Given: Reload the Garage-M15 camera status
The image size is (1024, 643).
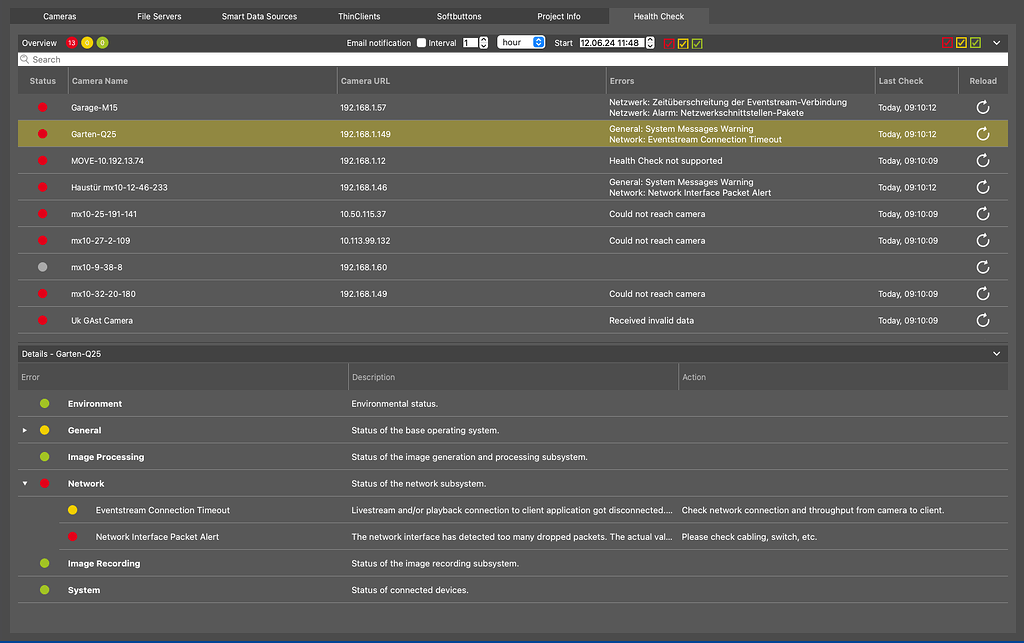Looking at the screenshot, I should pos(982,107).
